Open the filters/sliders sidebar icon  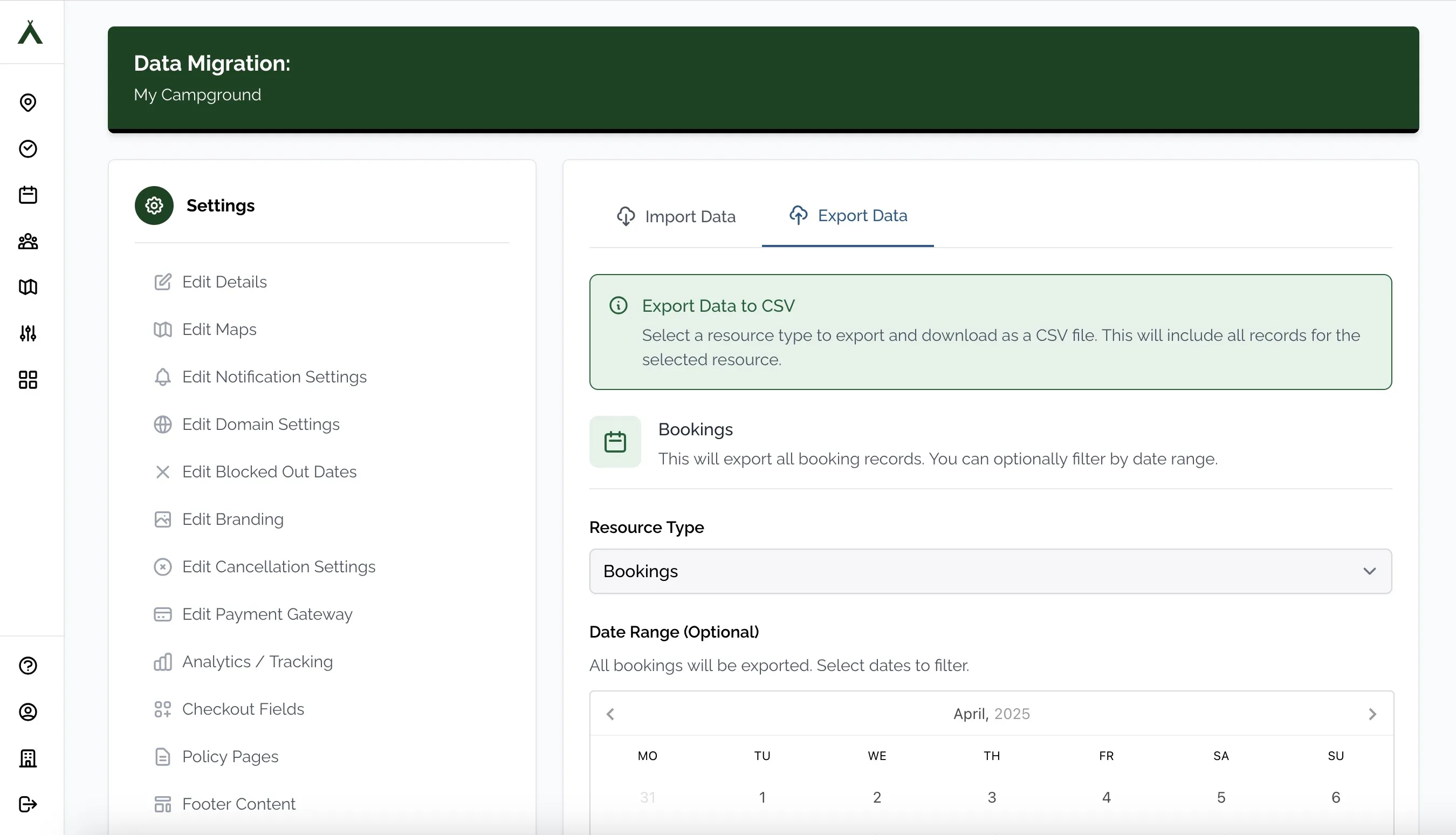point(27,333)
